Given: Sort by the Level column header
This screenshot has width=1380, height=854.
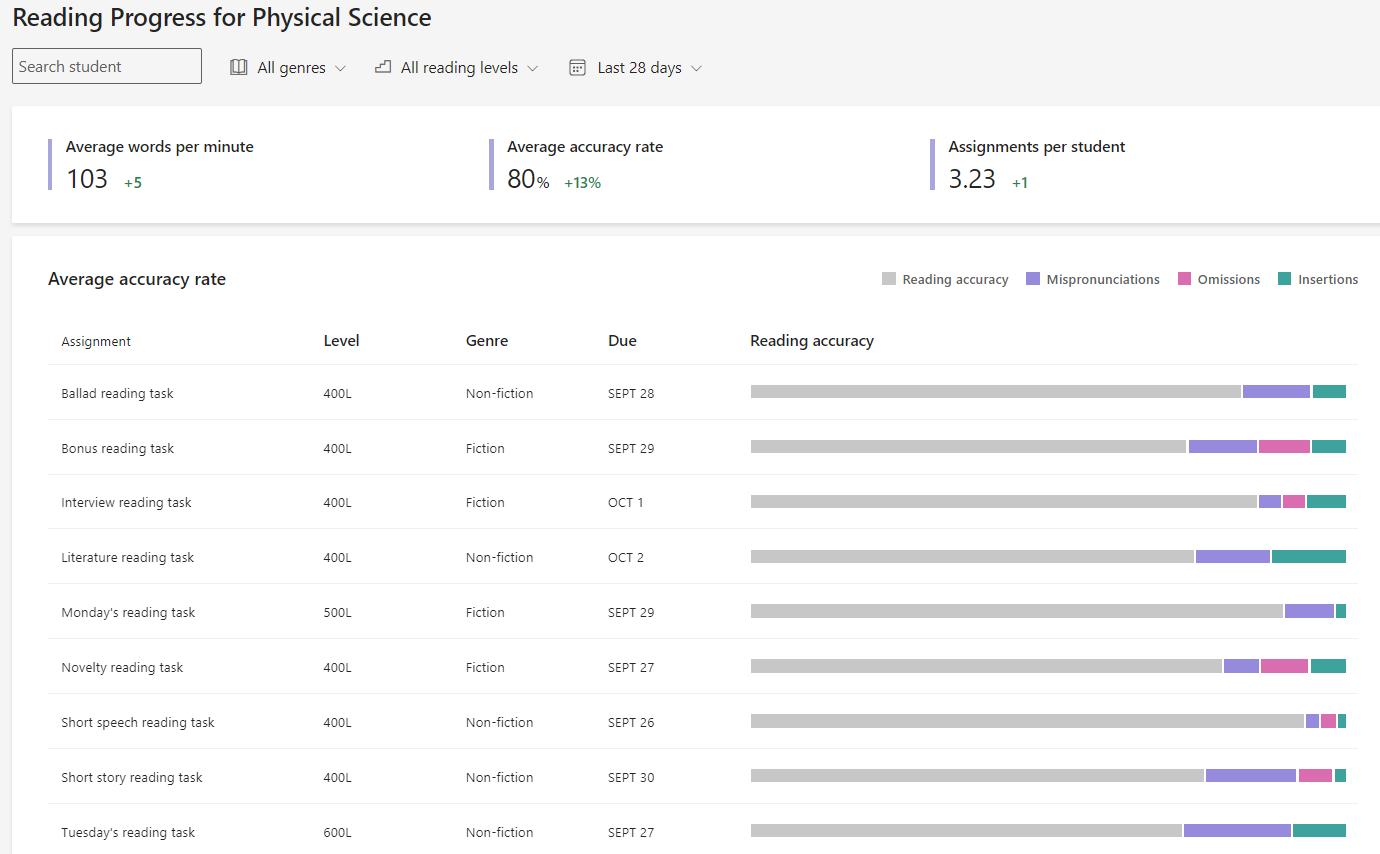Looking at the screenshot, I should (x=341, y=341).
